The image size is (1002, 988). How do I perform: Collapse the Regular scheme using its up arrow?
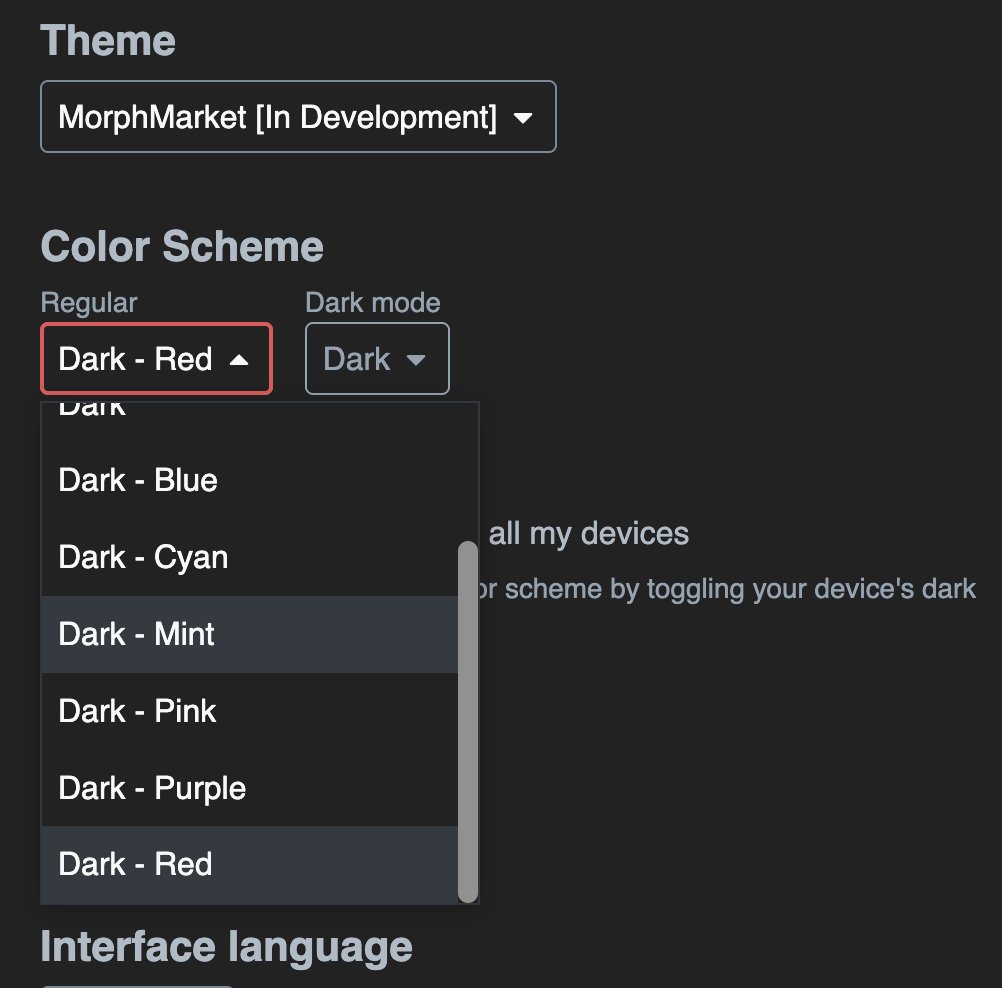(239, 360)
